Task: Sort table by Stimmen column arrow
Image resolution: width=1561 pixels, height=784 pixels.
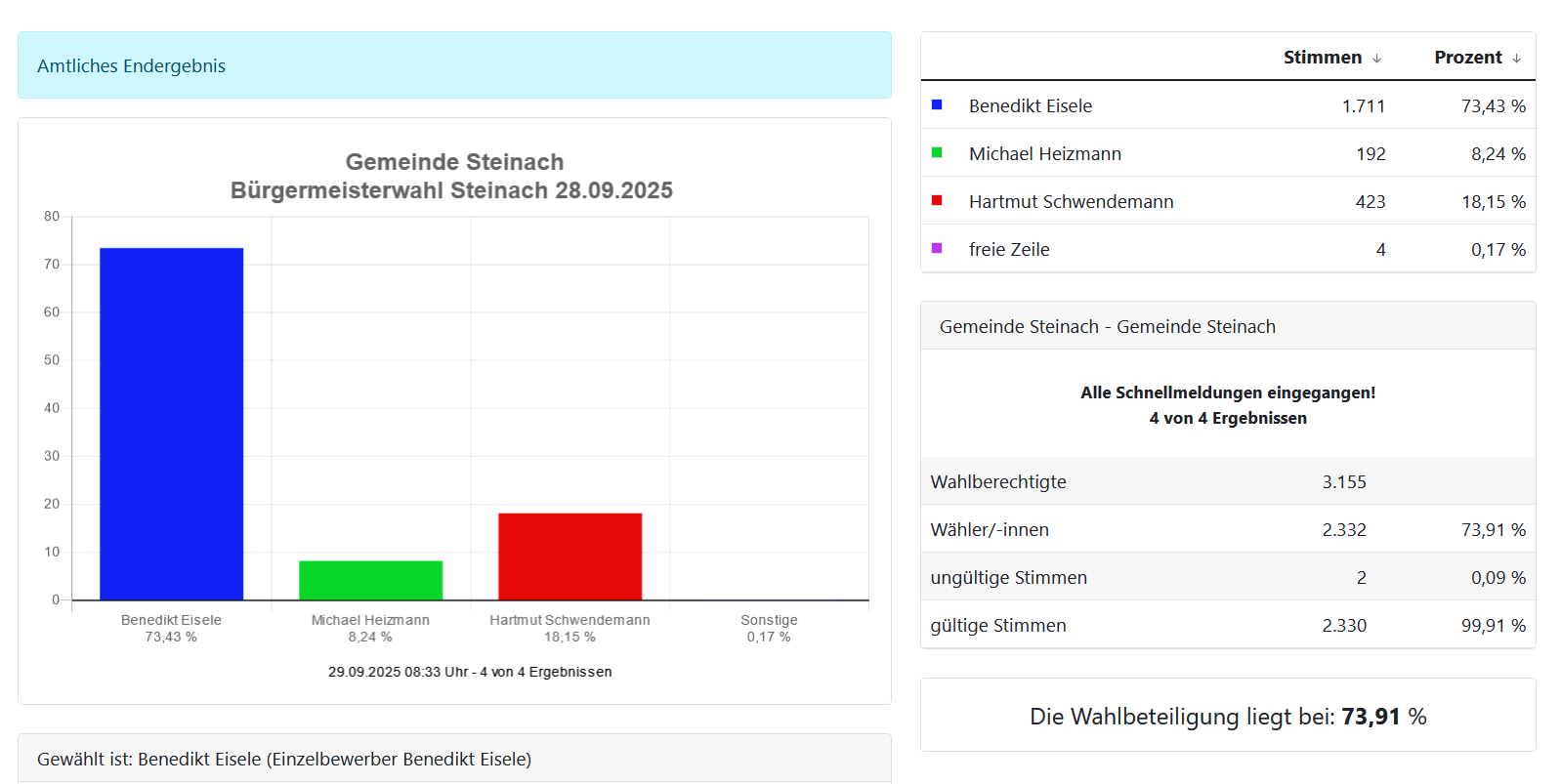Action: pyautogui.click(x=1376, y=59)
